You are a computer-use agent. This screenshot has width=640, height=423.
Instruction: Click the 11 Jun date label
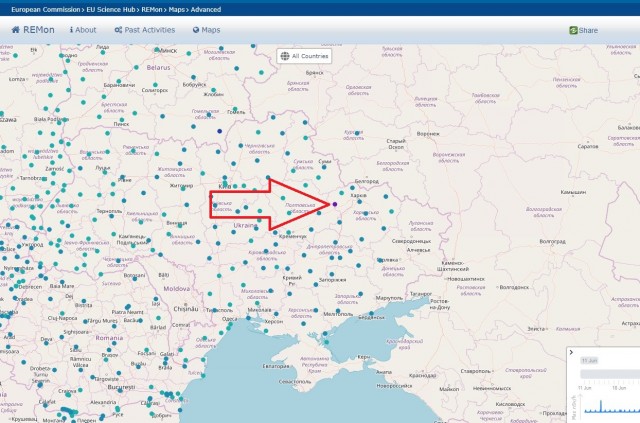pyautogui.click(x=588, y=358)
